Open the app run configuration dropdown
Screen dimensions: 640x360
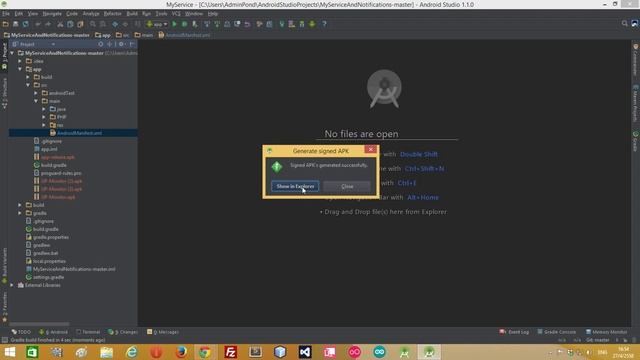point(157,24)
